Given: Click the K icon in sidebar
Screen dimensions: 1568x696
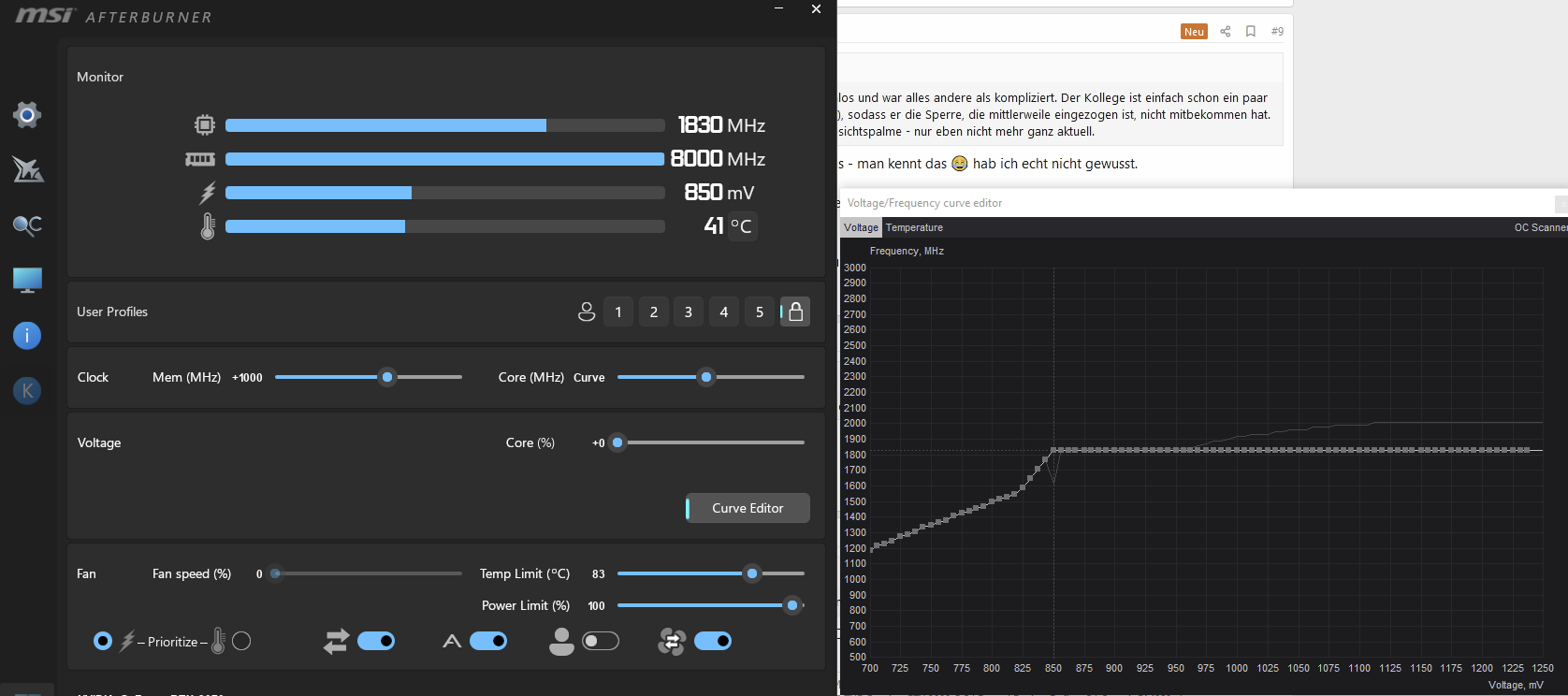Looking at the screenshot, I should tap(27, 391).
